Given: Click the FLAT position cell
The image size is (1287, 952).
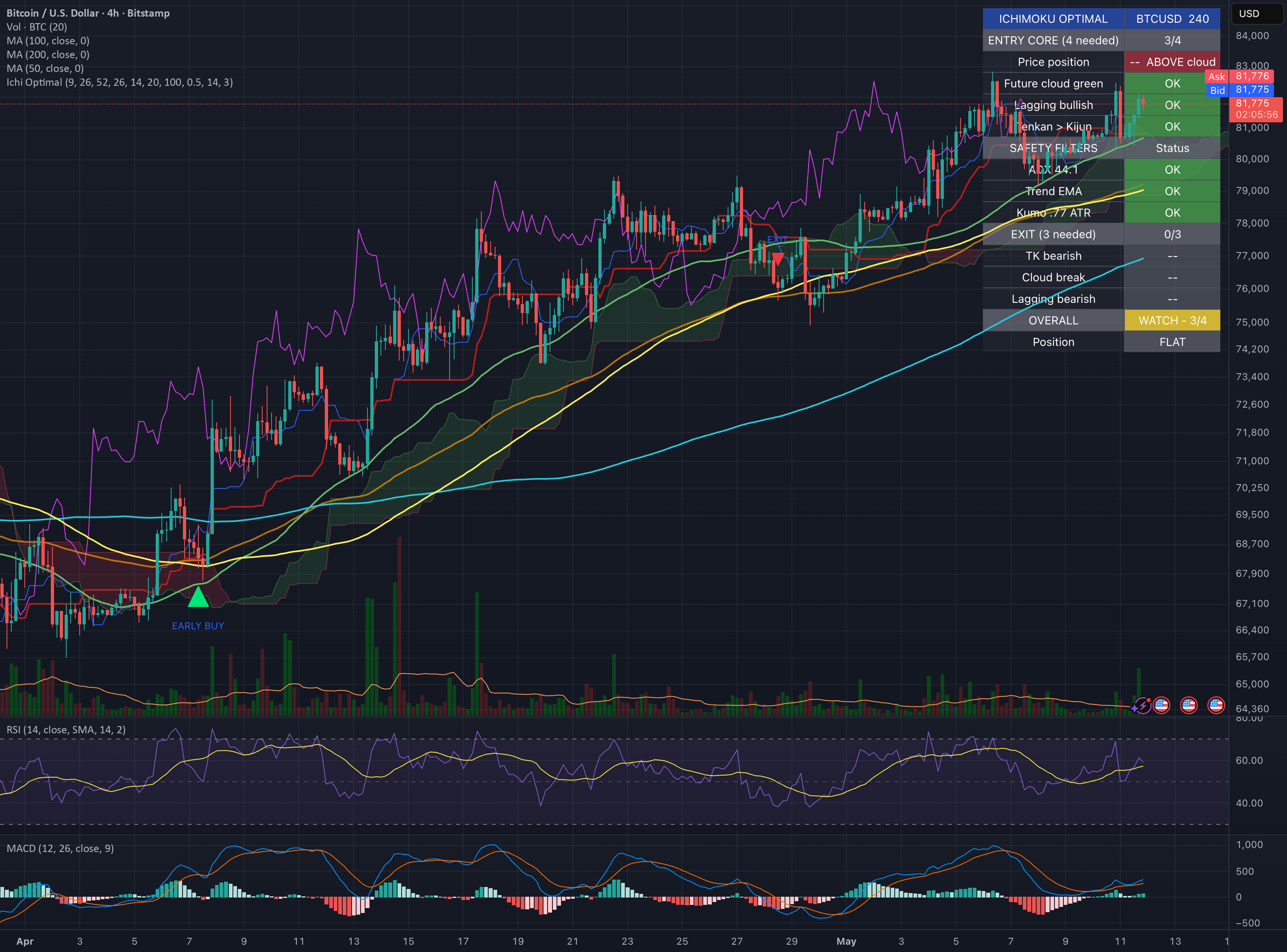Looking at the screenshot, I should tap(1172, 342).
